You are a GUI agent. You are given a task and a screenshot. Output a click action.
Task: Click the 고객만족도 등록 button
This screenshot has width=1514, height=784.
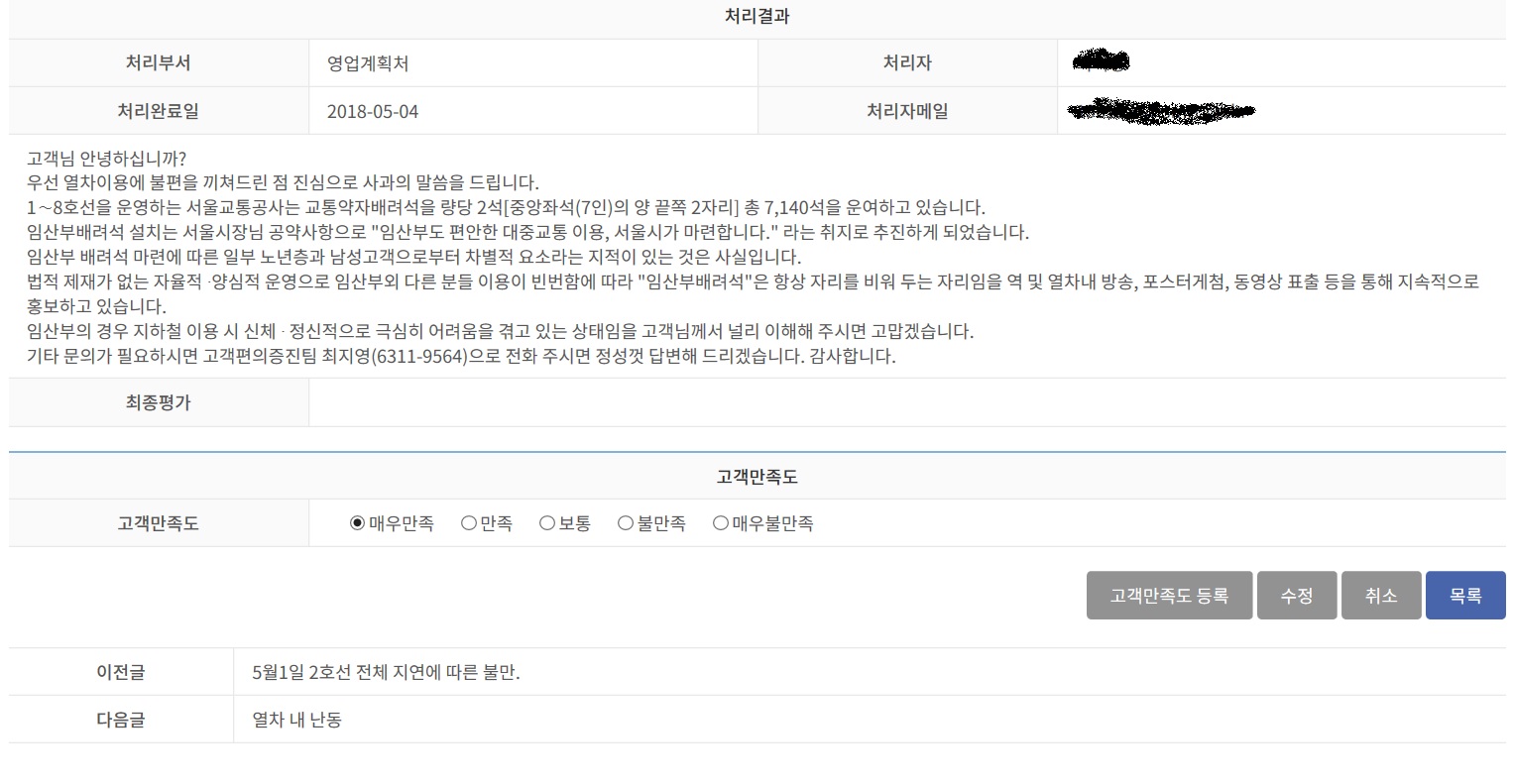pos(1169,596)
